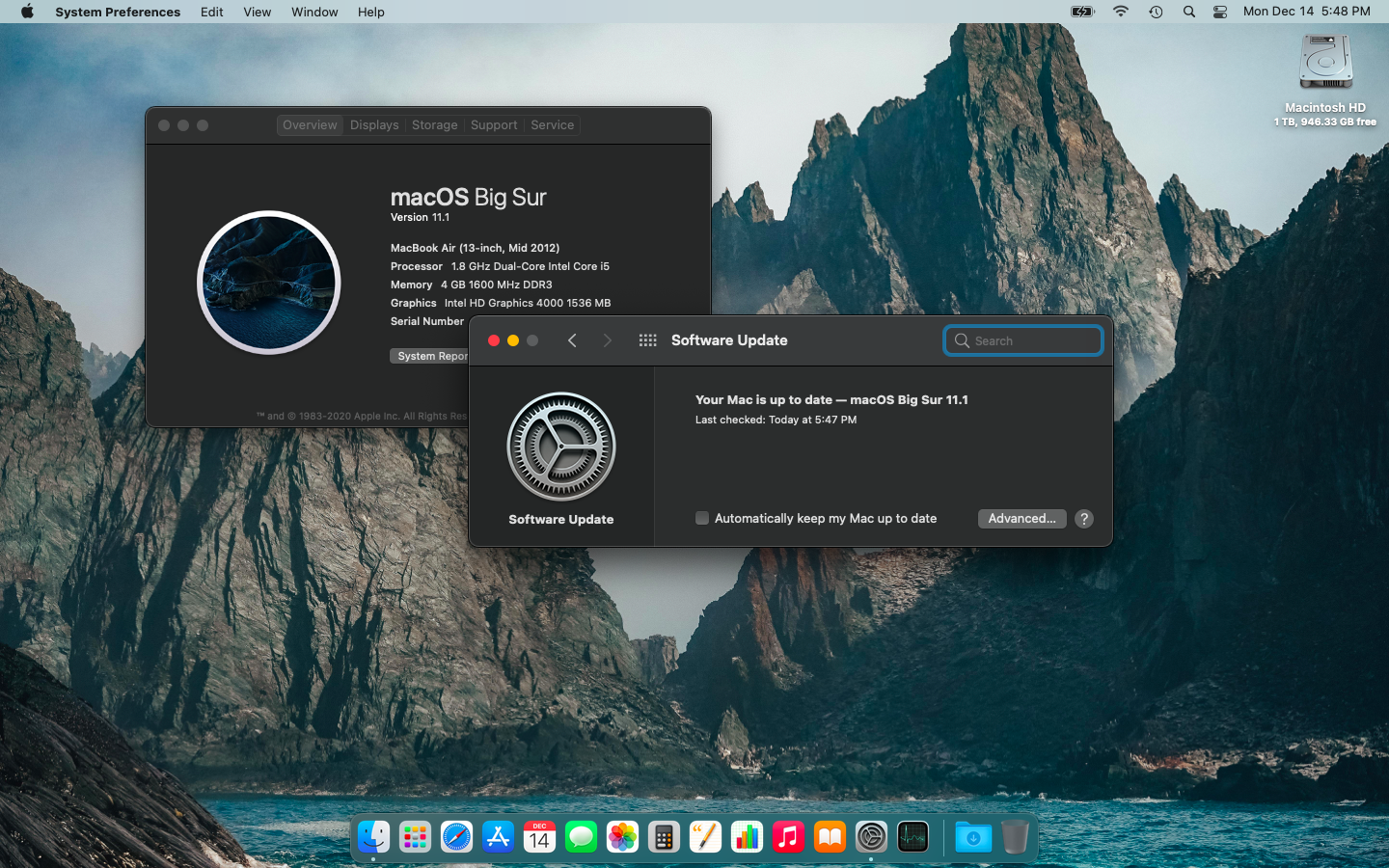Focus the System Preferences search field

(1023, 340)
